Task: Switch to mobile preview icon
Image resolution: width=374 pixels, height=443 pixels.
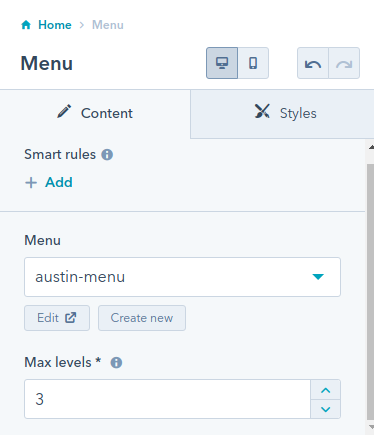Action: pyautogui.click(x=253, y=63)
